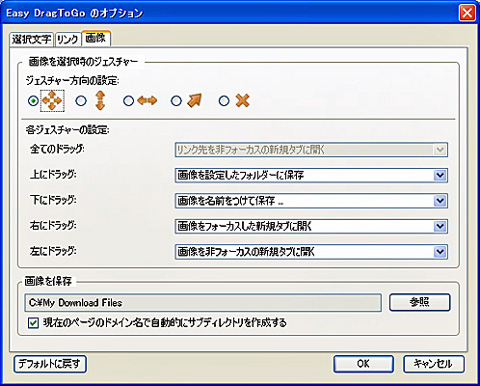Select the X (disabled) gesture radio button

(x=224, y=101)
